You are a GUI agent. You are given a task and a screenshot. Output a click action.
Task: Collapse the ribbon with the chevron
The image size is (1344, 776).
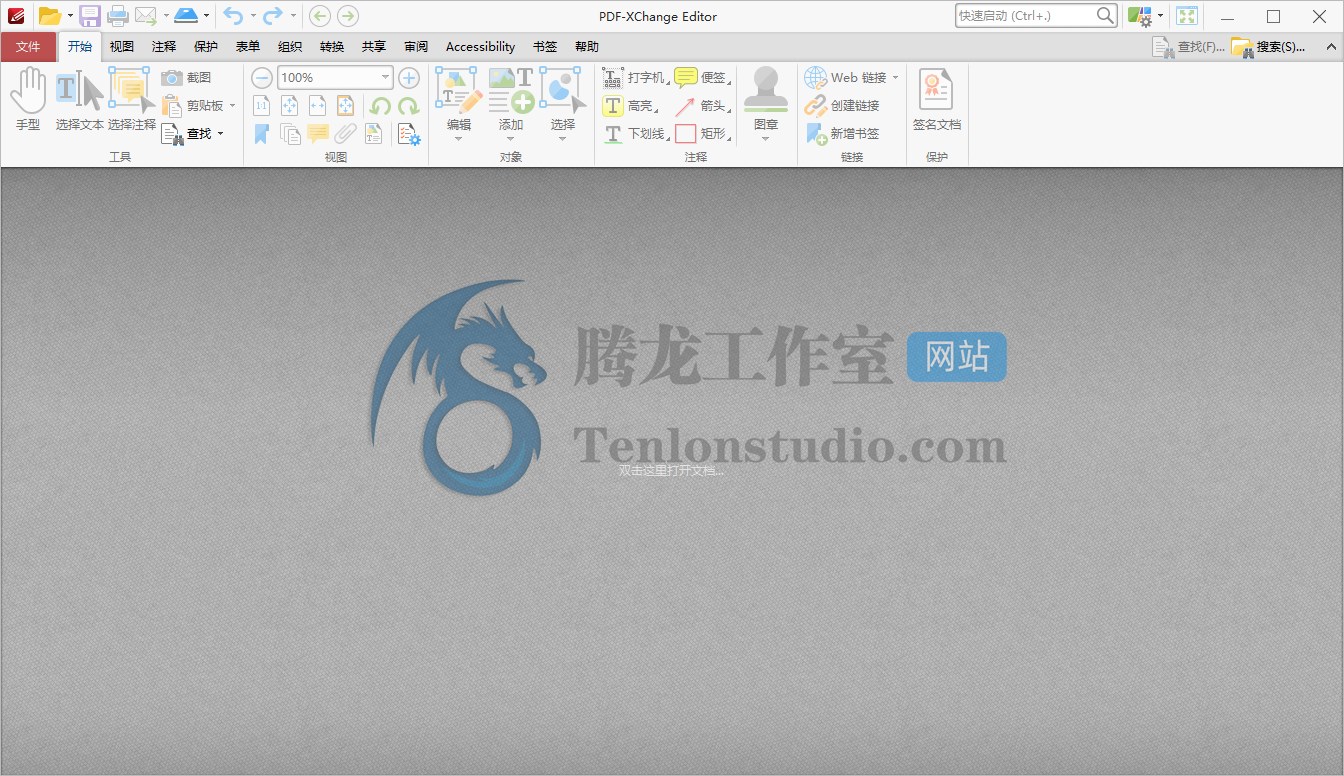click(x=1329, y=46)
